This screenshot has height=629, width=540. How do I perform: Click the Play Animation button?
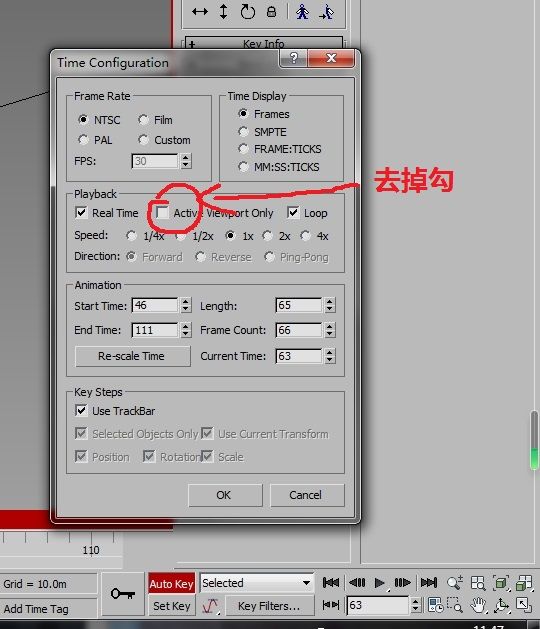pyautogui.click(x=379, y=582)
